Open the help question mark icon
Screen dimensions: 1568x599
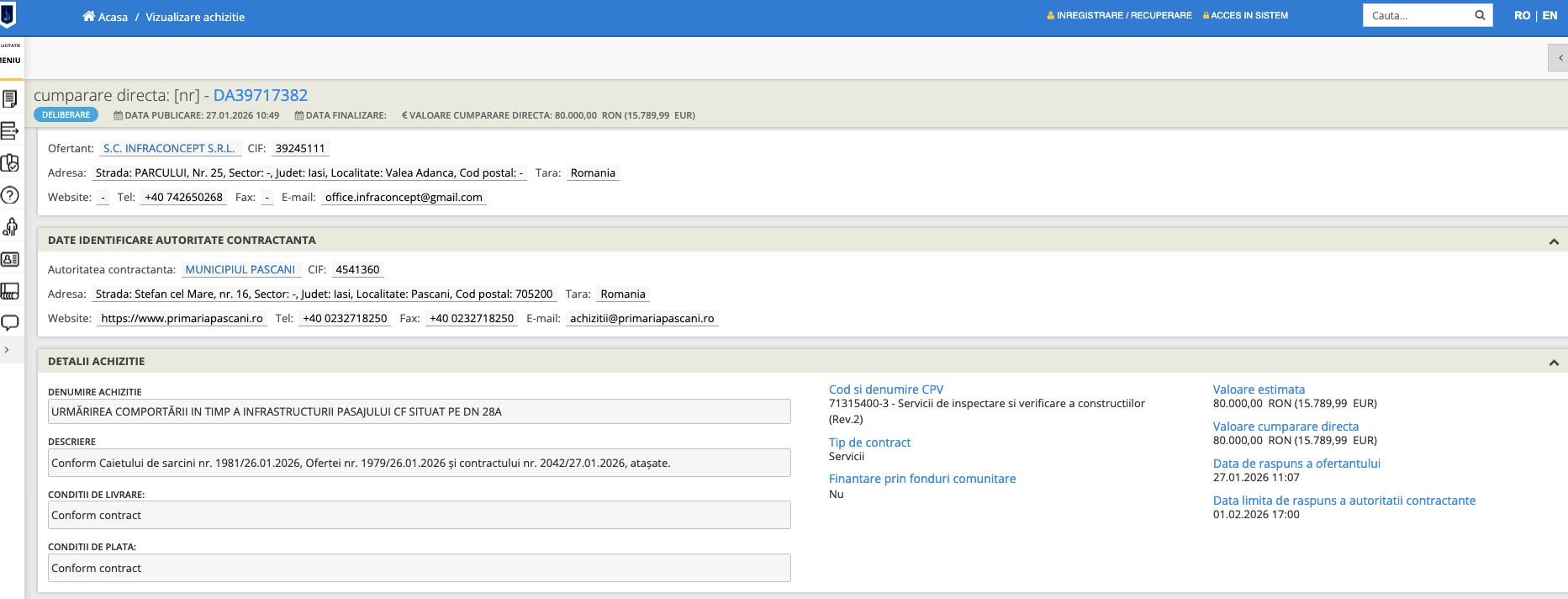[10, 195]
